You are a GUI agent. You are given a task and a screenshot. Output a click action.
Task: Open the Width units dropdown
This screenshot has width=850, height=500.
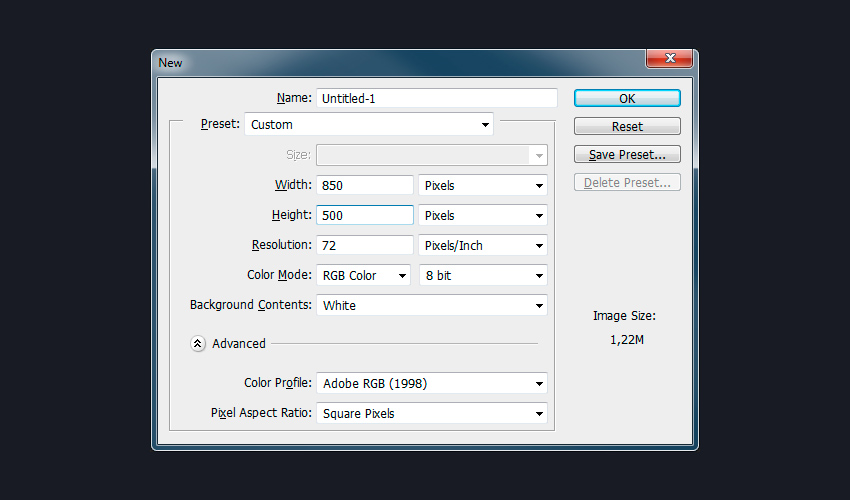[x=482, y=185]
